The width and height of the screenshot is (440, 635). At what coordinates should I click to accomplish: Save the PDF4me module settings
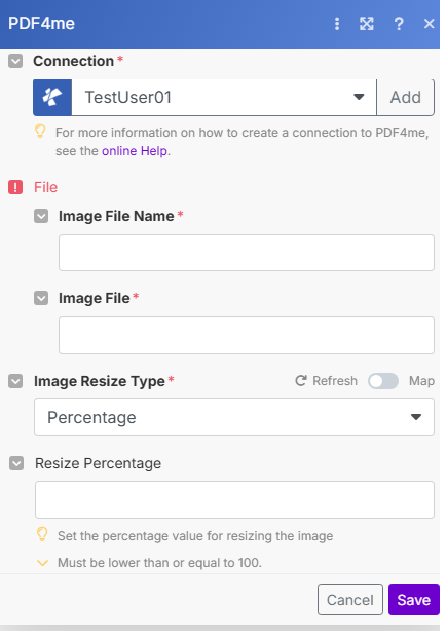[x=414, y=600]
